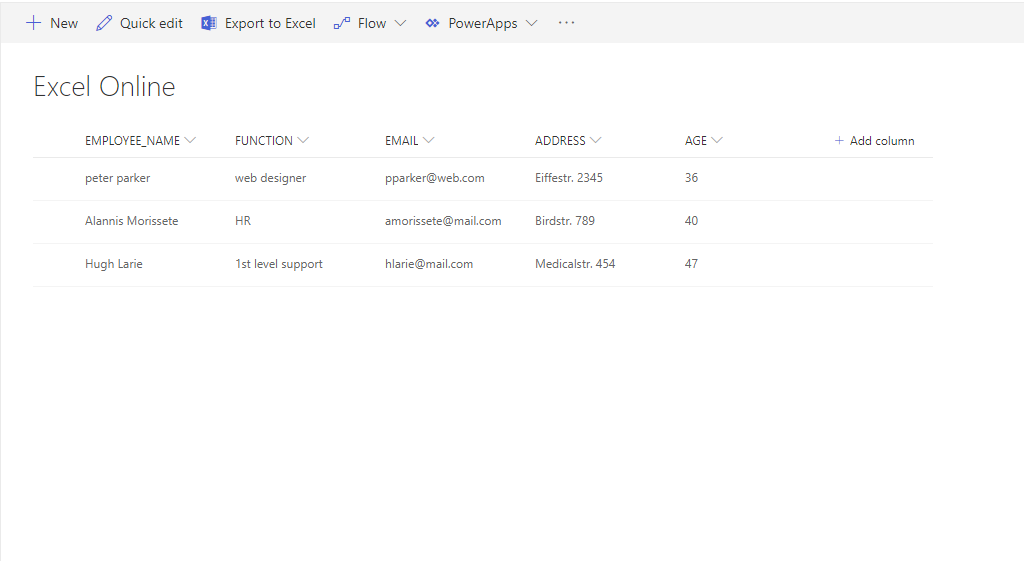Open FUNCTION column header dropdown arrow
1024x561 pixels.
click(x=303, y=141)
